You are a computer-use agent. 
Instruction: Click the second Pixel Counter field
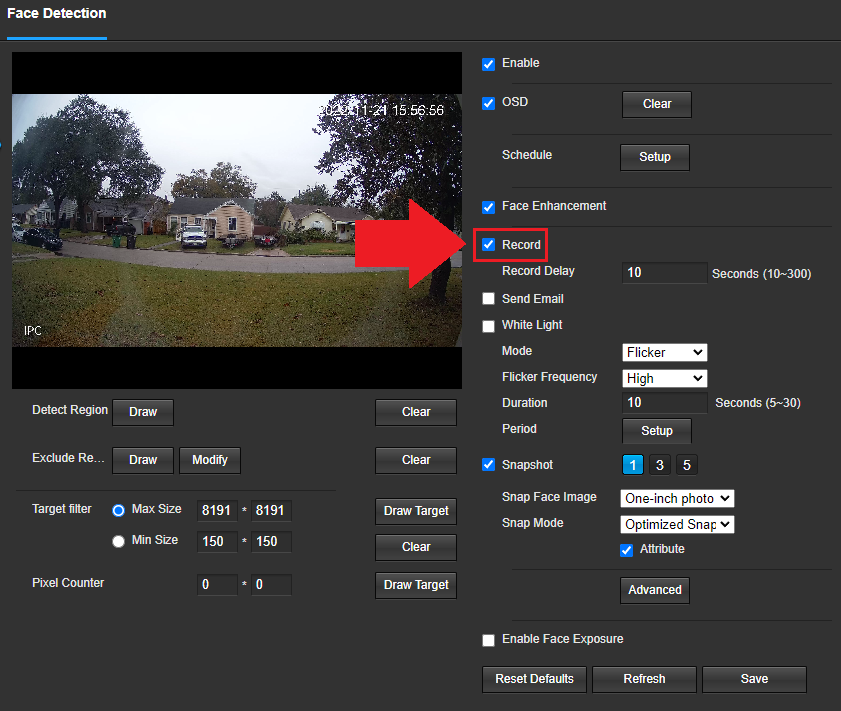pos(271,584)
